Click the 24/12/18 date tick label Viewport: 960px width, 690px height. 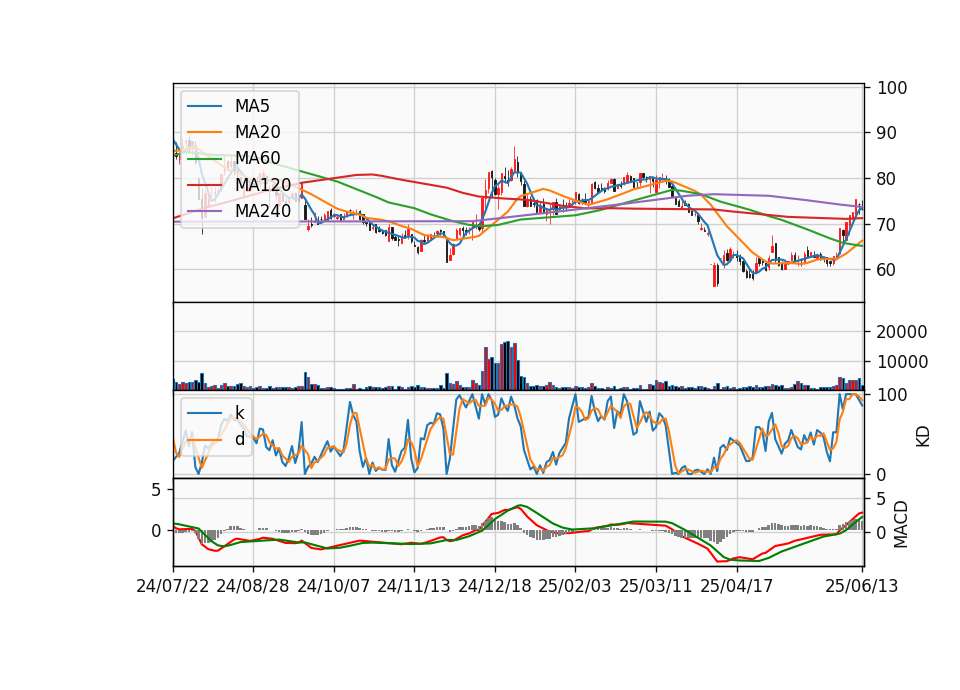pos(495,586)
